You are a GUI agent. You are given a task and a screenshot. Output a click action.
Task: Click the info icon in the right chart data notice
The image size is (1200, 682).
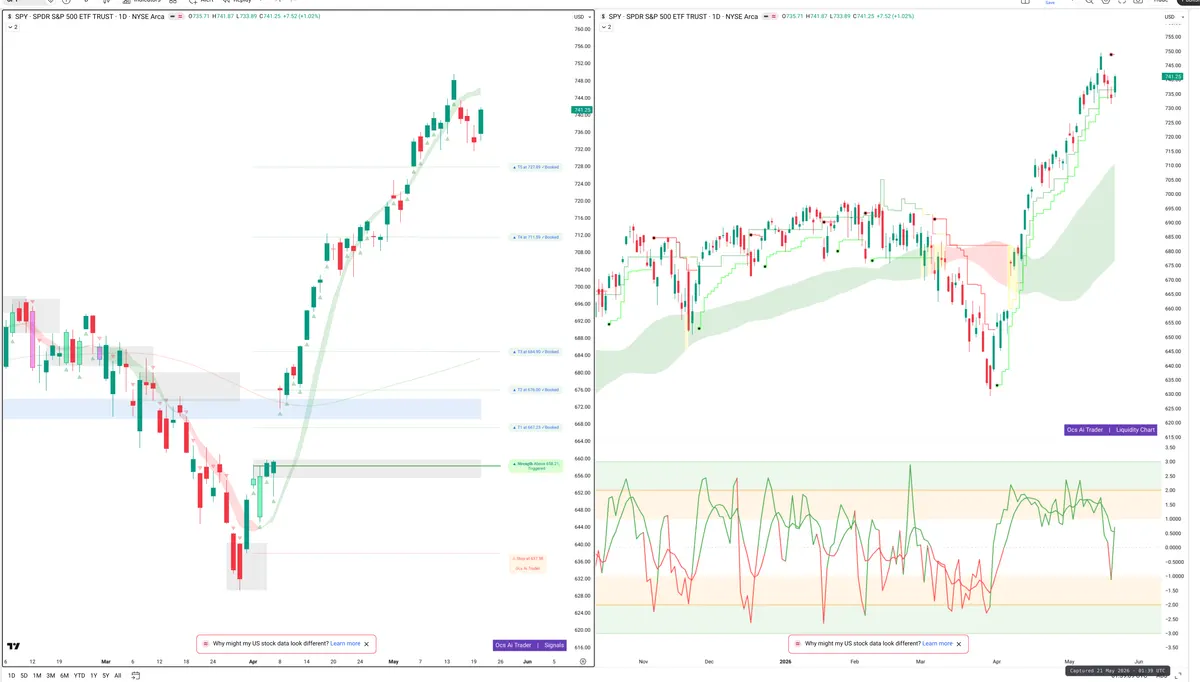click(x=797, y=644)
